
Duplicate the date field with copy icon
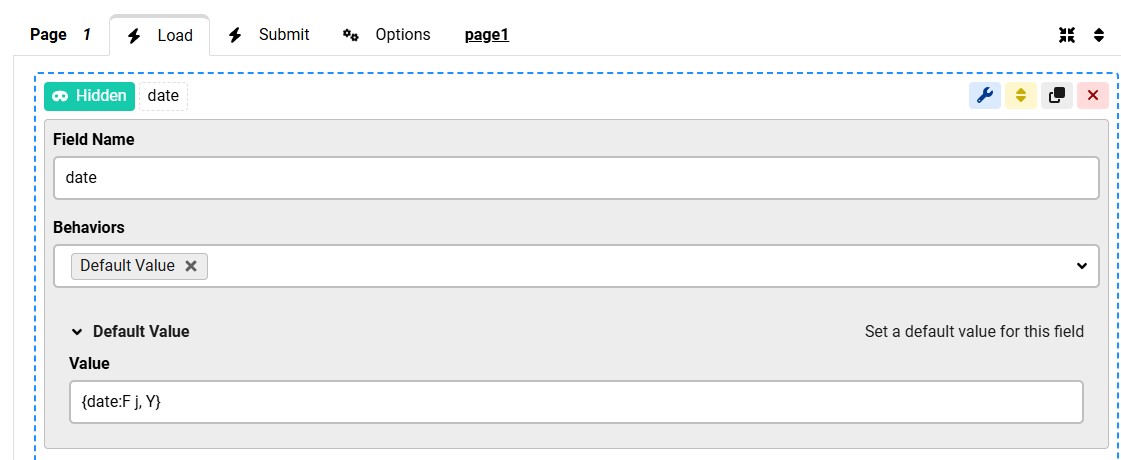(x=1056, y=95)
